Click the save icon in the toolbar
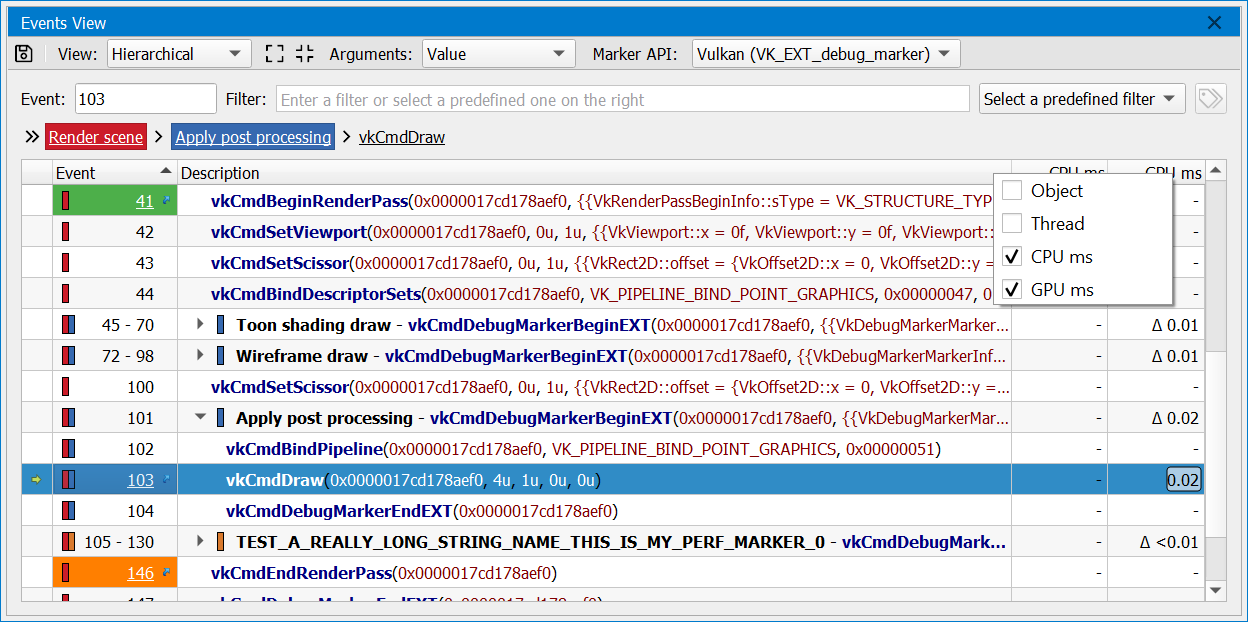 pyautogui.click(x=24, y=54)
